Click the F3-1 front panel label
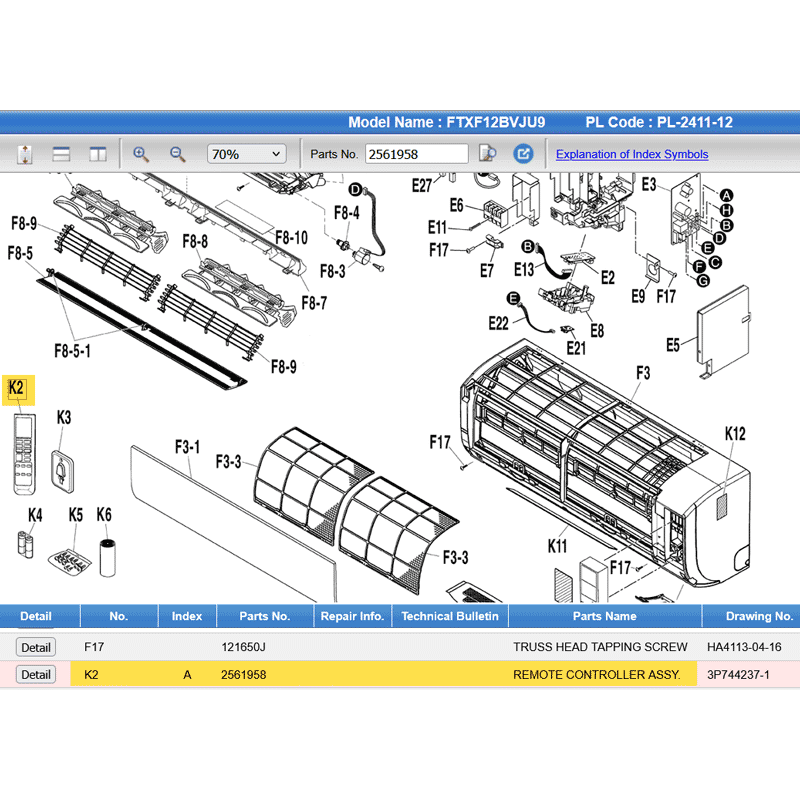The image size is (800, 800). coord(187,446)
